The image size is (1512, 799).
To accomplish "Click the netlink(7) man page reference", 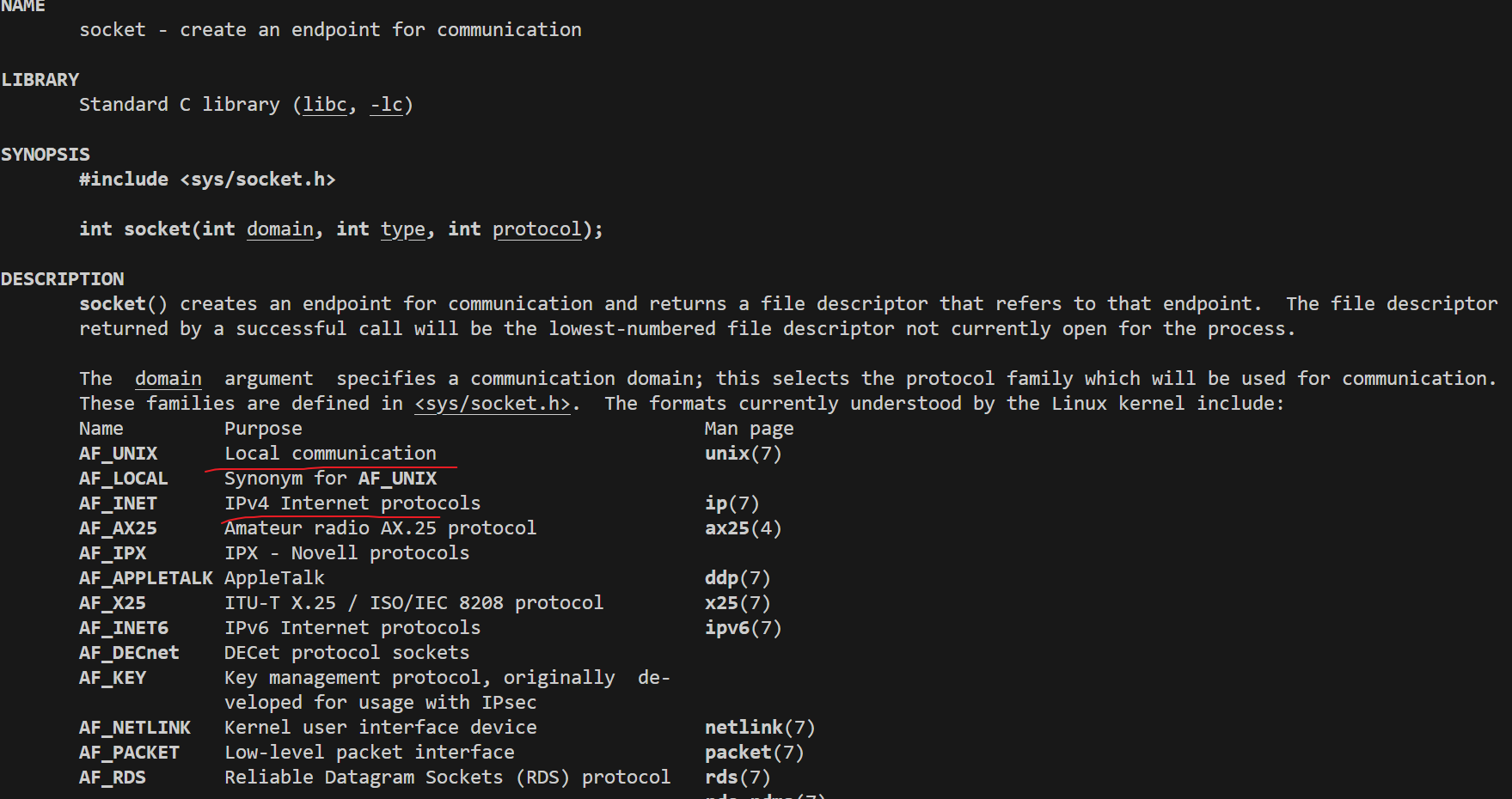I will pos(760,728).
